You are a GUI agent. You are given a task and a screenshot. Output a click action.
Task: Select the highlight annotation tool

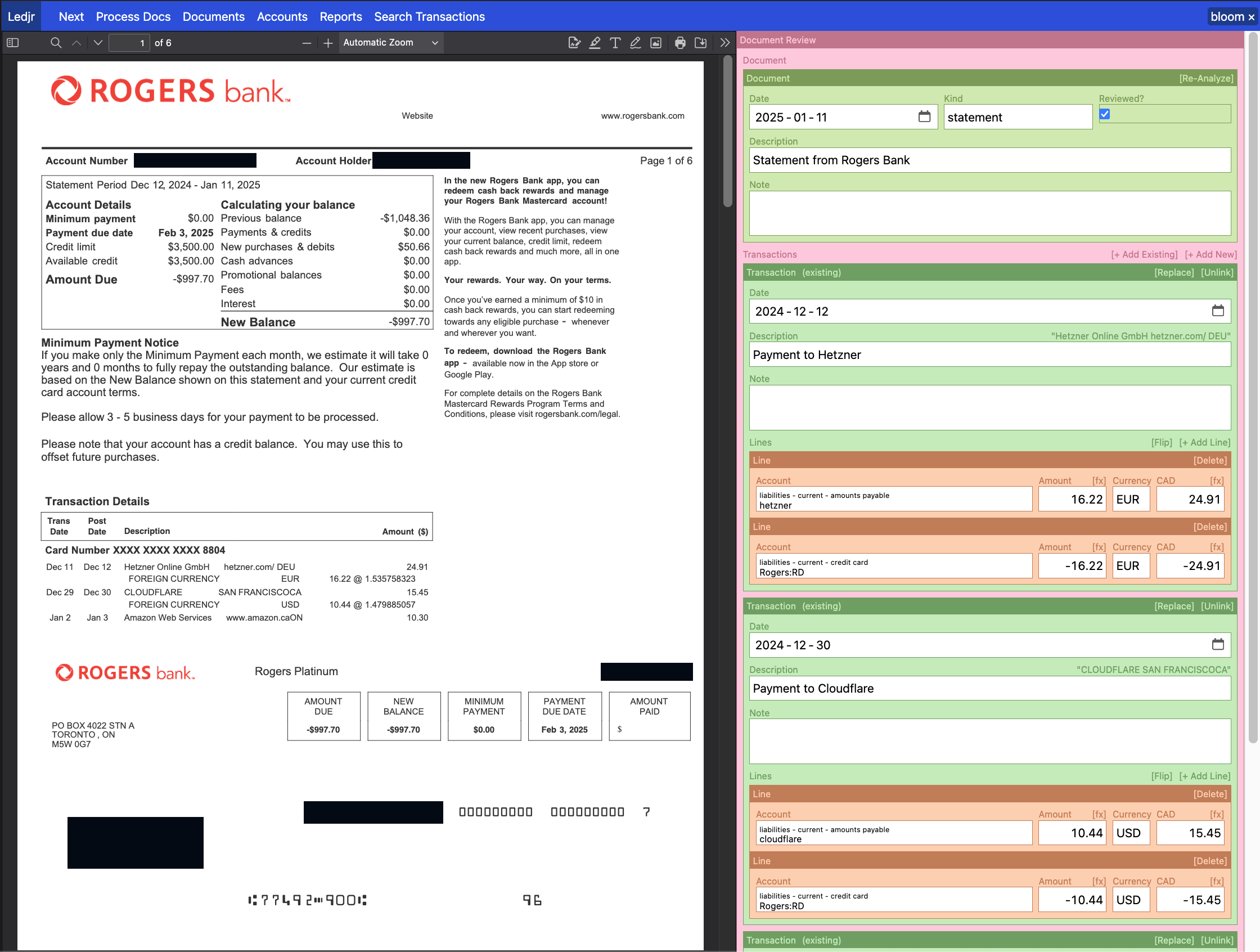(x=595, y=43)
